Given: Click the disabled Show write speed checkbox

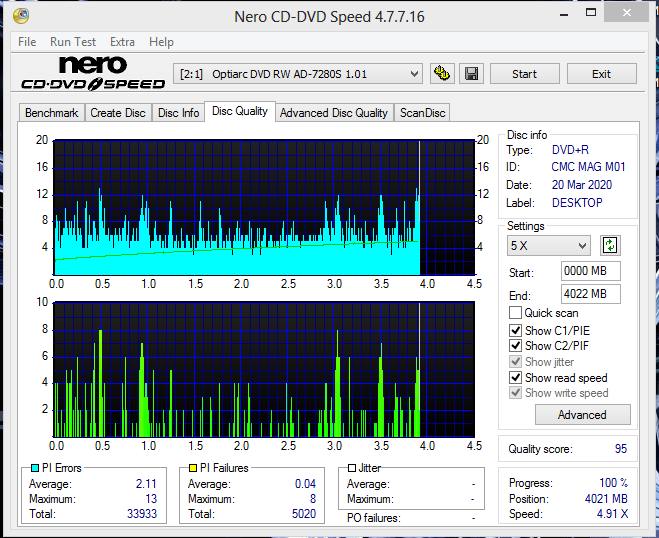Looking at the screenshot, I should click(x=515, y=393).
